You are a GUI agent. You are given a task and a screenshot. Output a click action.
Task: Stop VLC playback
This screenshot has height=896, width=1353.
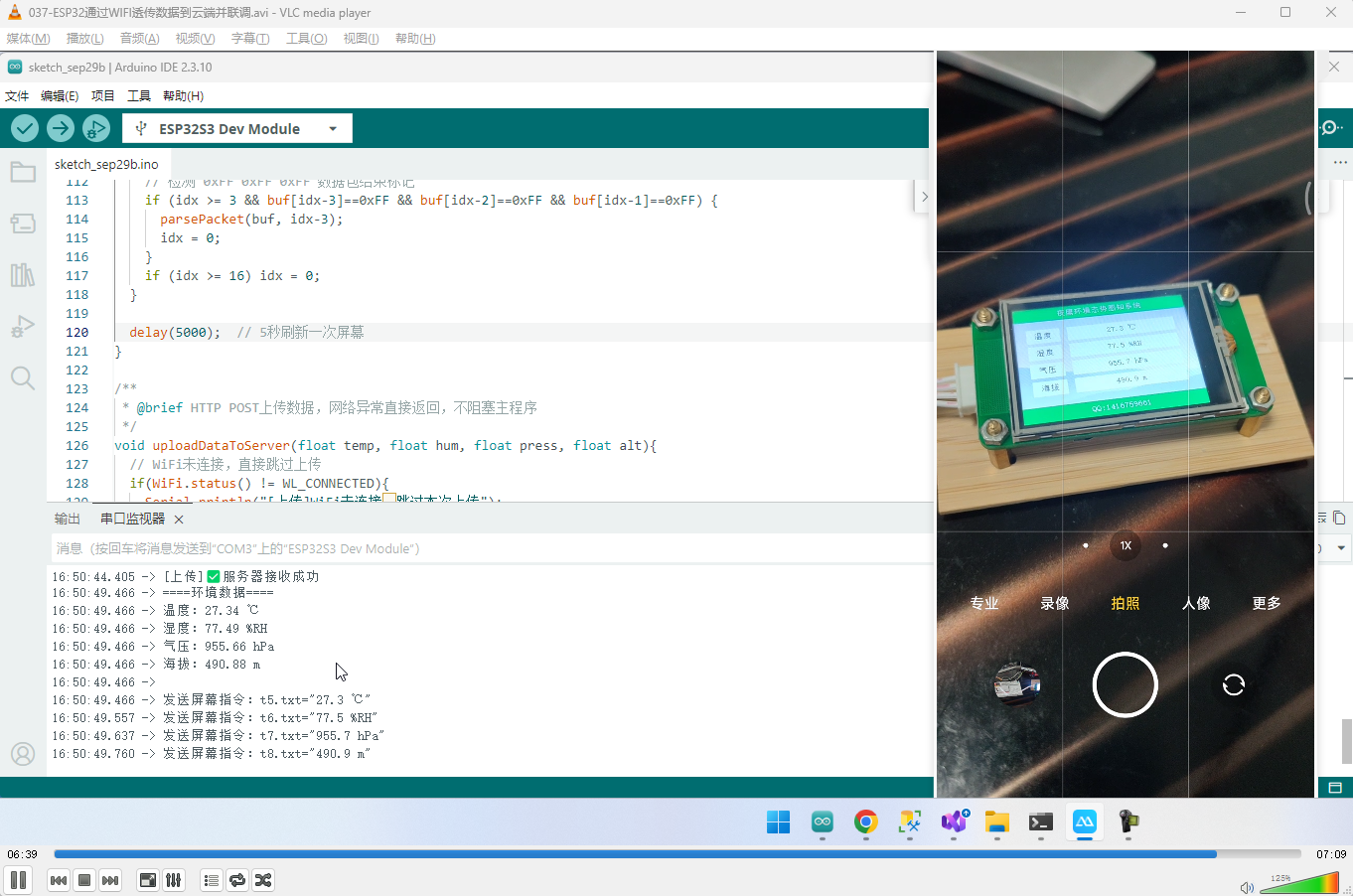(x=84, y=880)
